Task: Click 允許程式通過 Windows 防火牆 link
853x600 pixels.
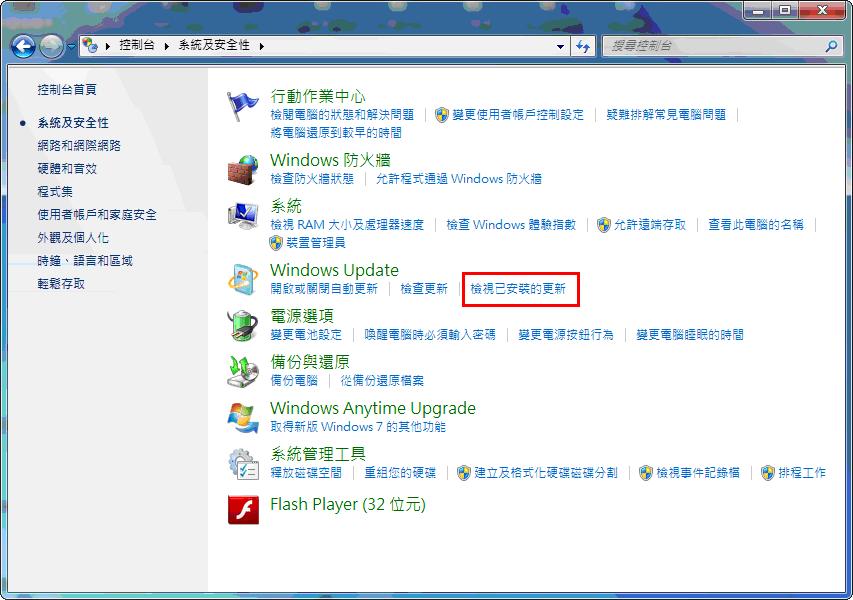Action: [x=459, y=179]
